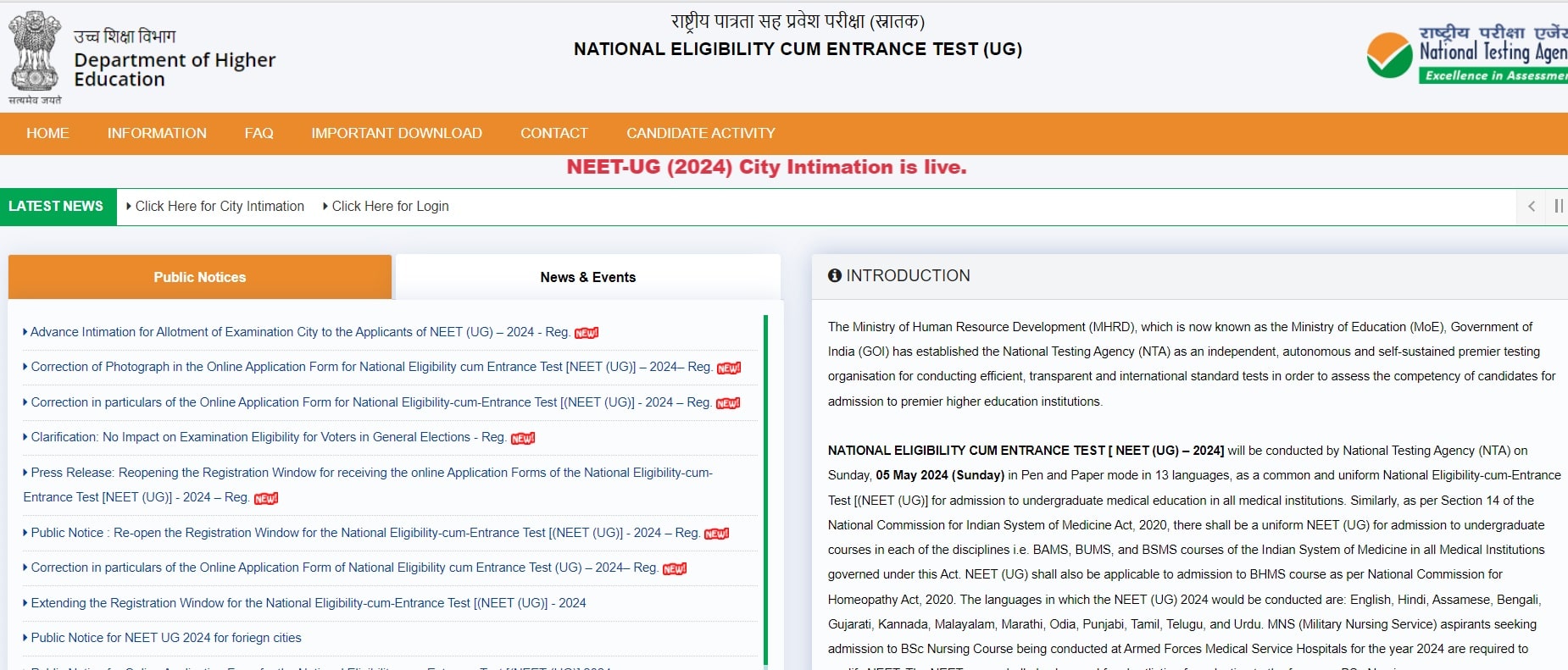Open Correction in particulars National Eligibility-cum-Entrance Test [(NEET notice
This screenshot has width=1568, height=670.
pyautogui.click(x=371, y=402)
